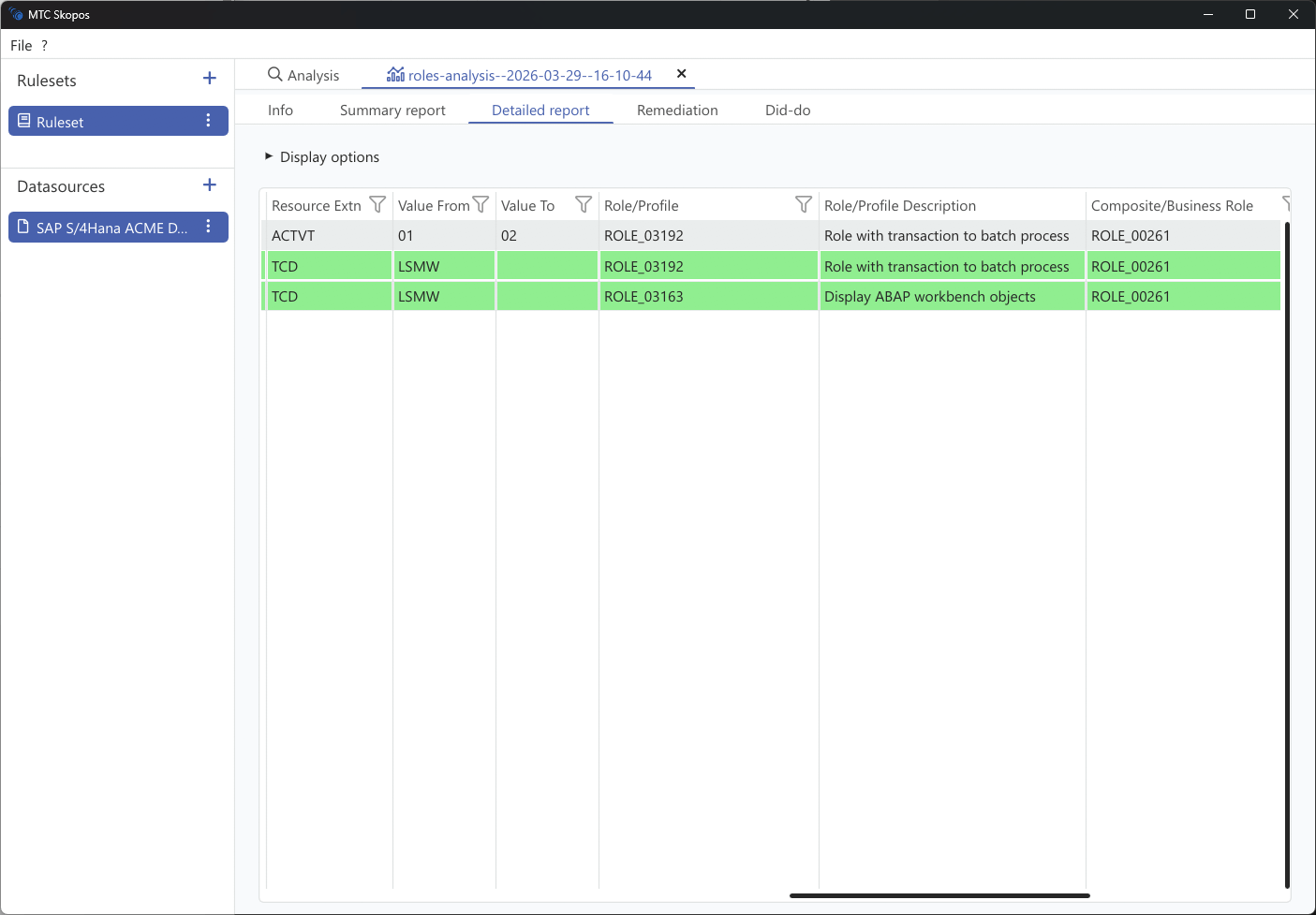Open the Composite/Business Role filter dropdown
This screenshot has width=1316, height=915.
1285,204
